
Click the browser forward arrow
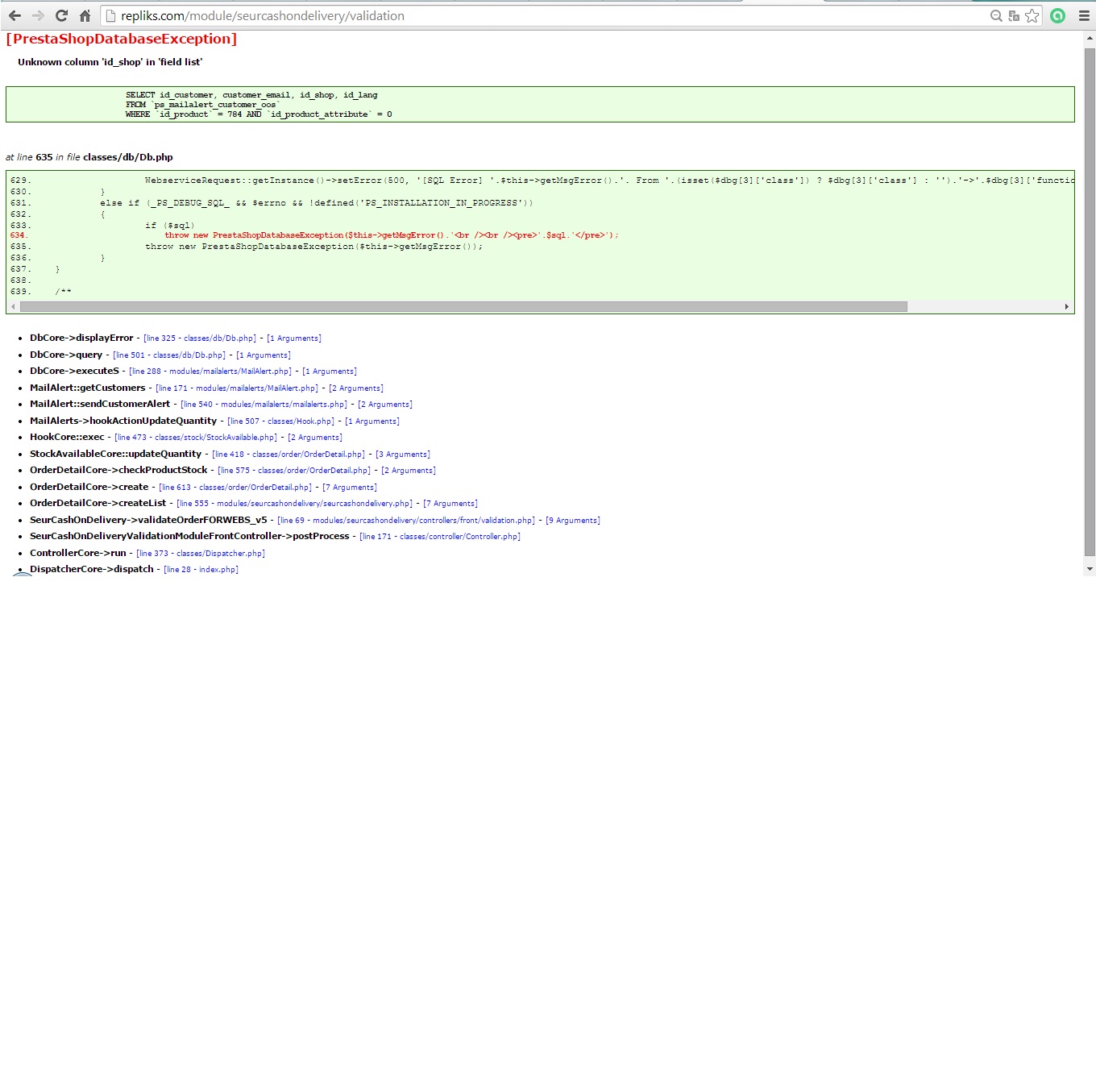(x=38, y=15)
